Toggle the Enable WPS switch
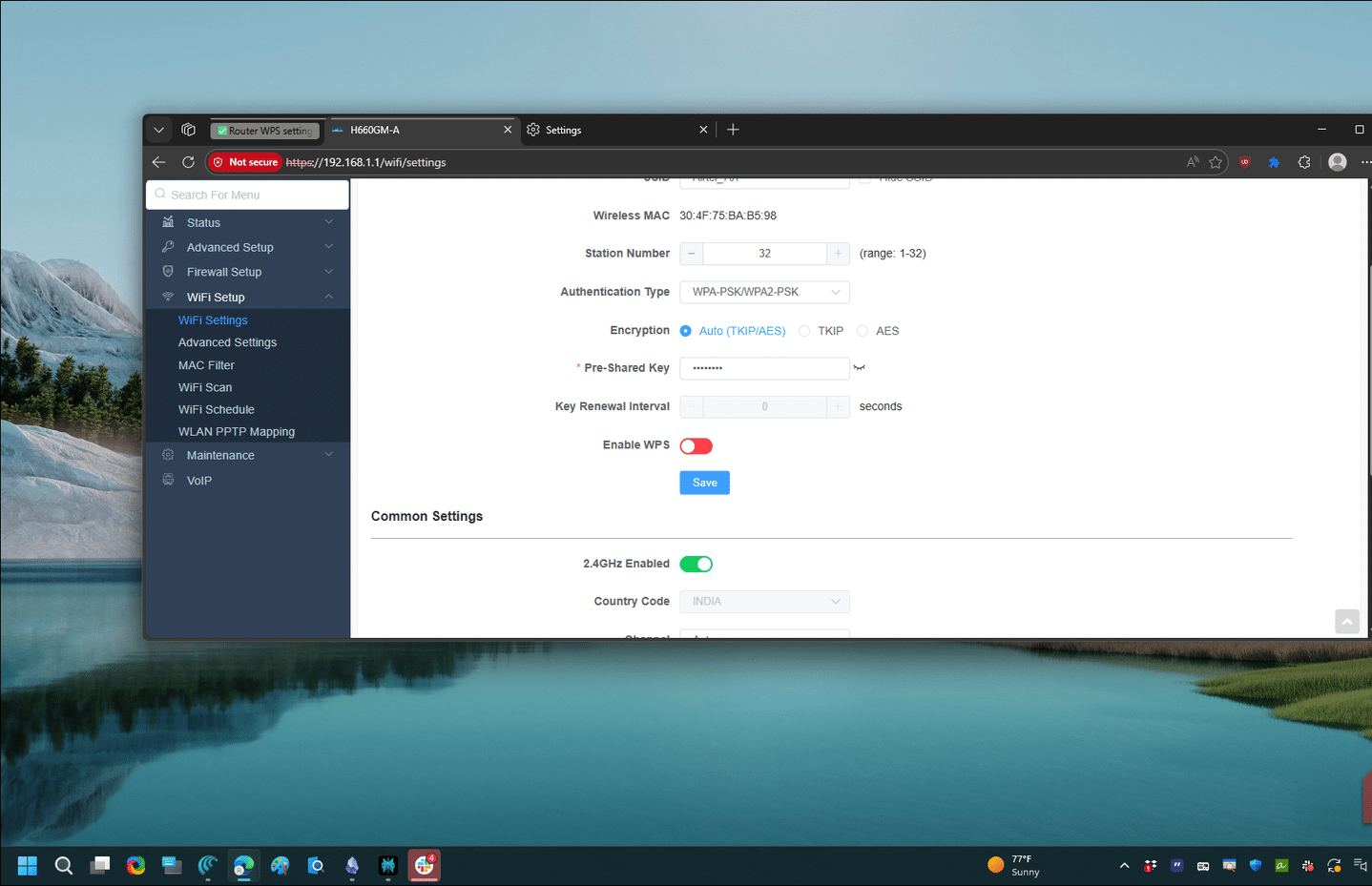1372x886 pixels. pos(696,445)
